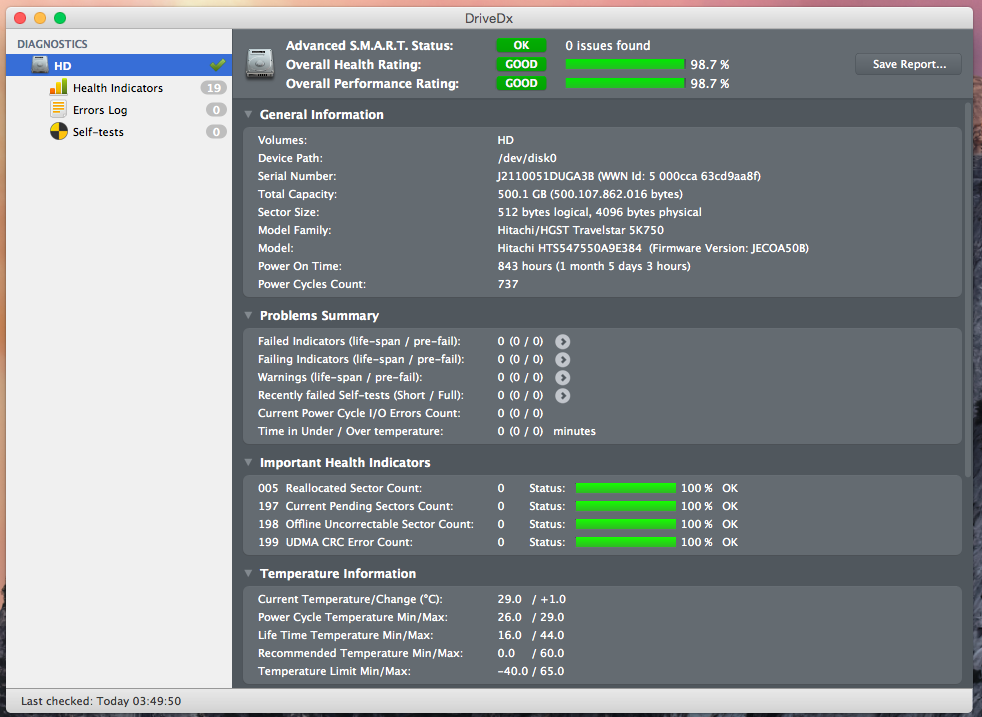This screenshot has width=982, height=717.
Task: Click the 199 UDMA CRC Error Count label
Action: [x=335, y=542]
